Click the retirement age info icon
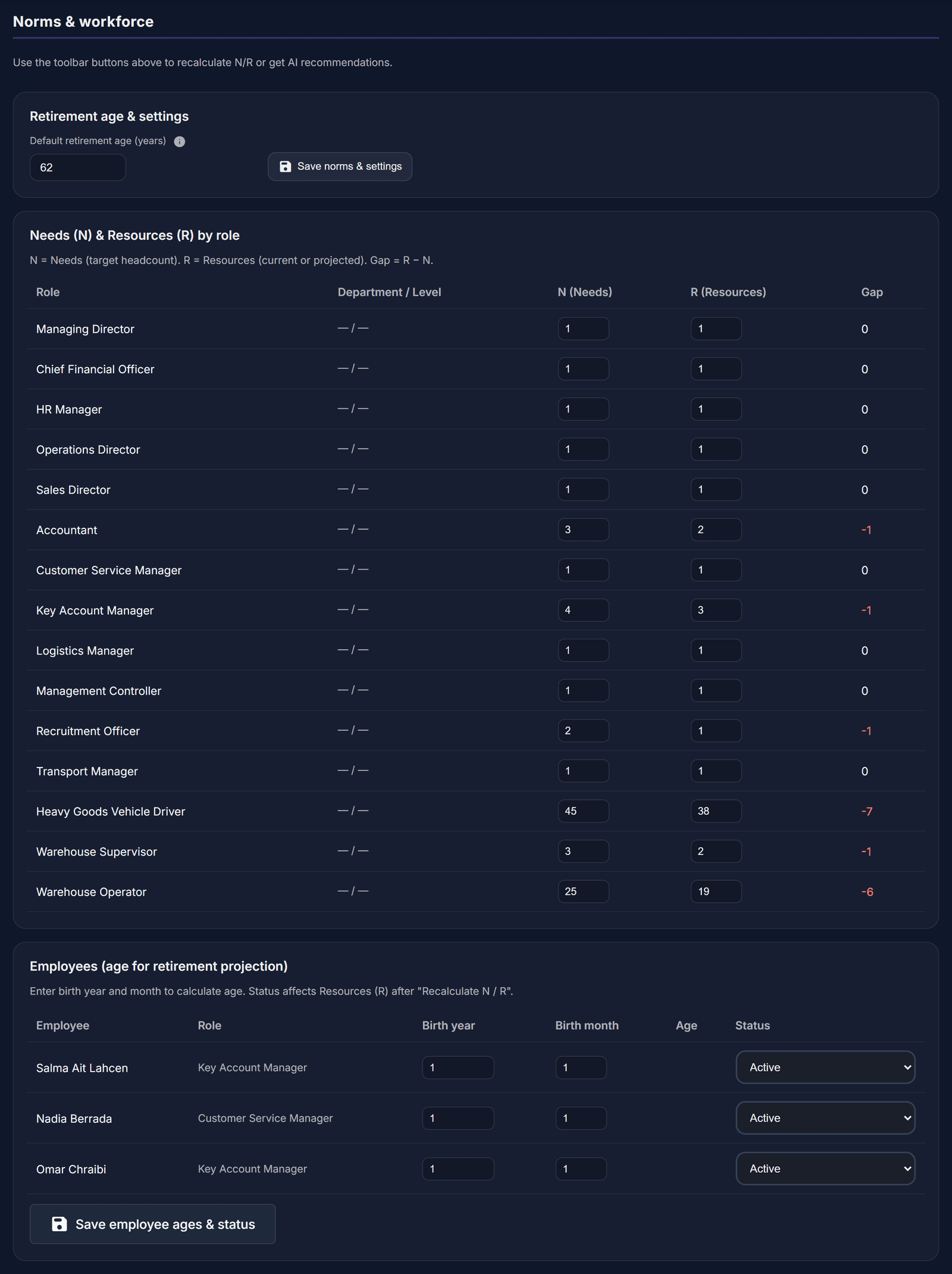952x1274 pixels. click(x=179, y=142)
